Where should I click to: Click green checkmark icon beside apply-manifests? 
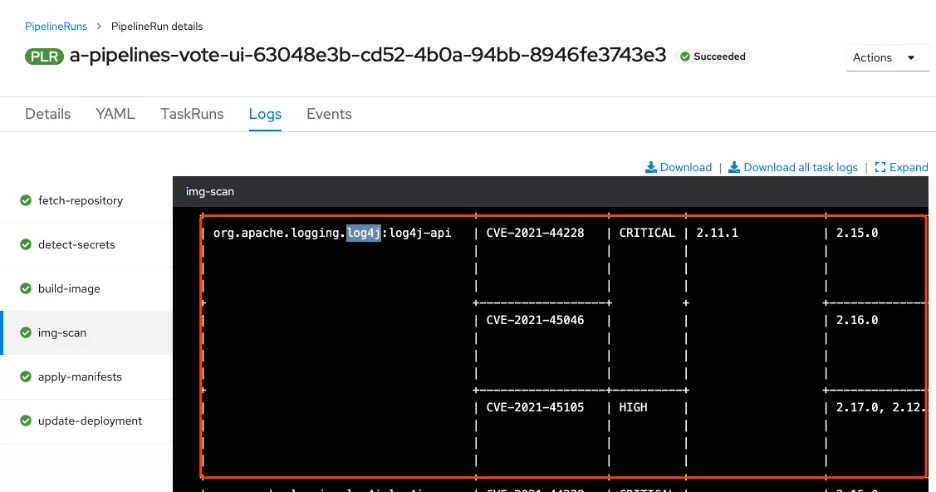pos(26,377)
